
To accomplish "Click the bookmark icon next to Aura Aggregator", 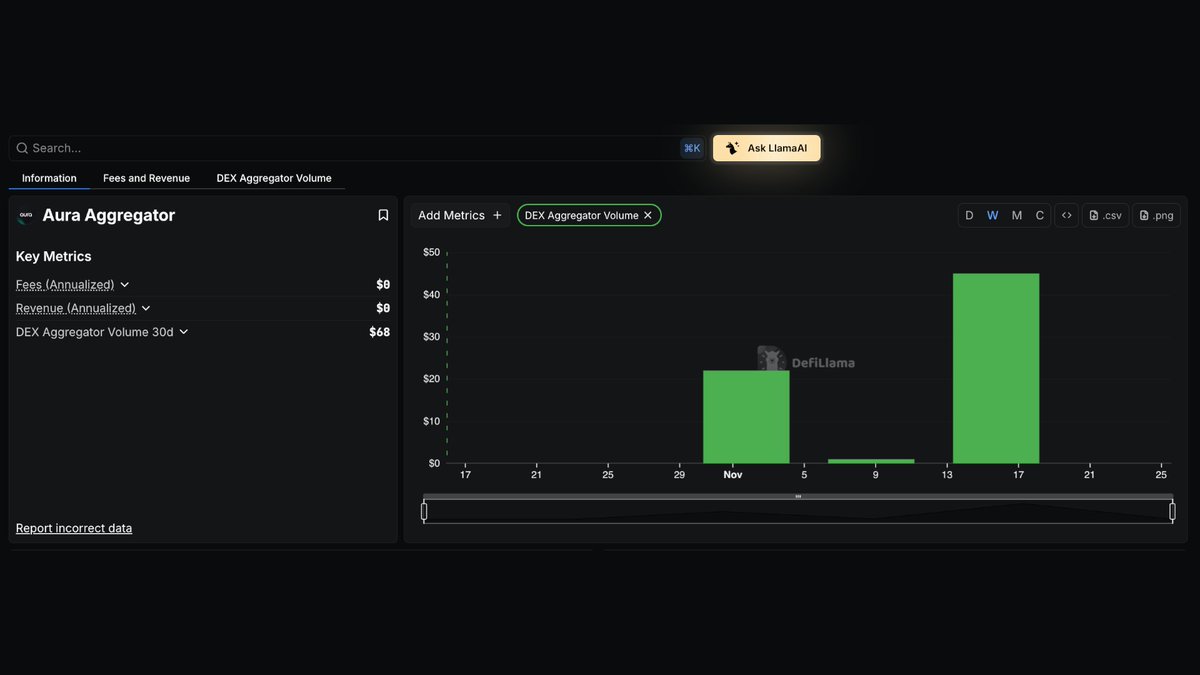I will (x=382, y=214).
